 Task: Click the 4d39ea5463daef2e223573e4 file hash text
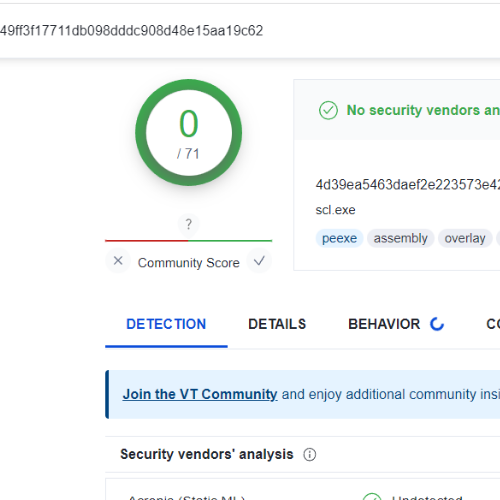click(408, 184)
